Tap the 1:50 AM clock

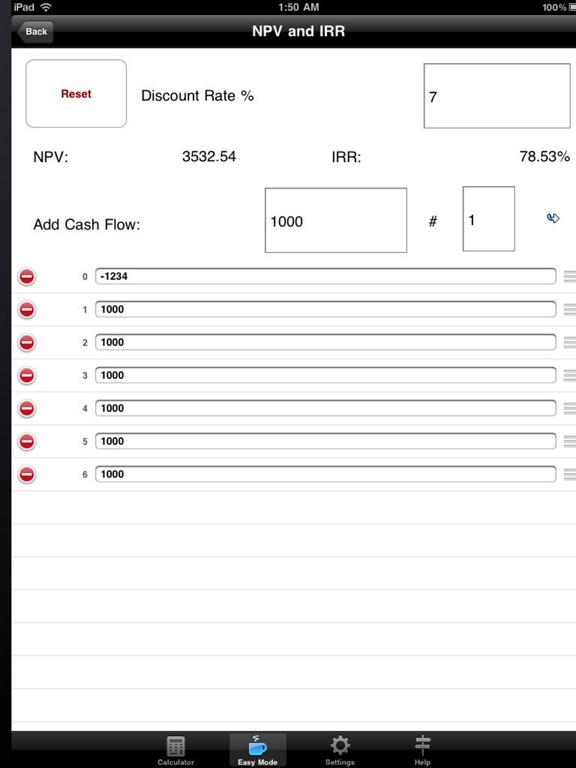click(299, 7)
